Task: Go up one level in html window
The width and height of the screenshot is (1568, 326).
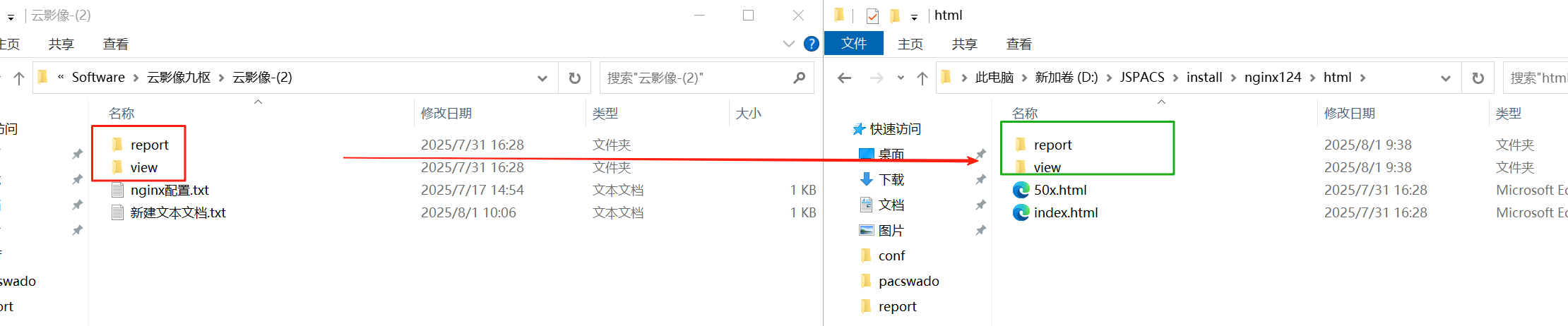Action: [x=922, y=78]
